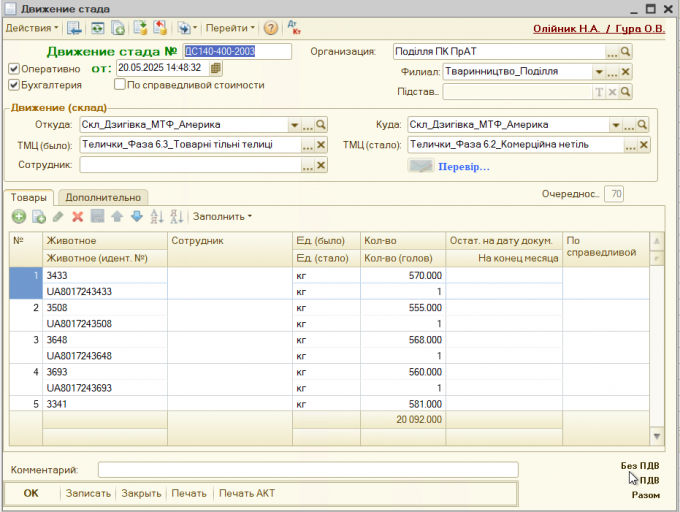The width and height of the screenshot is (680, 512).
Task: Clear the ТМЦ (стало) field
Action: 644,145
